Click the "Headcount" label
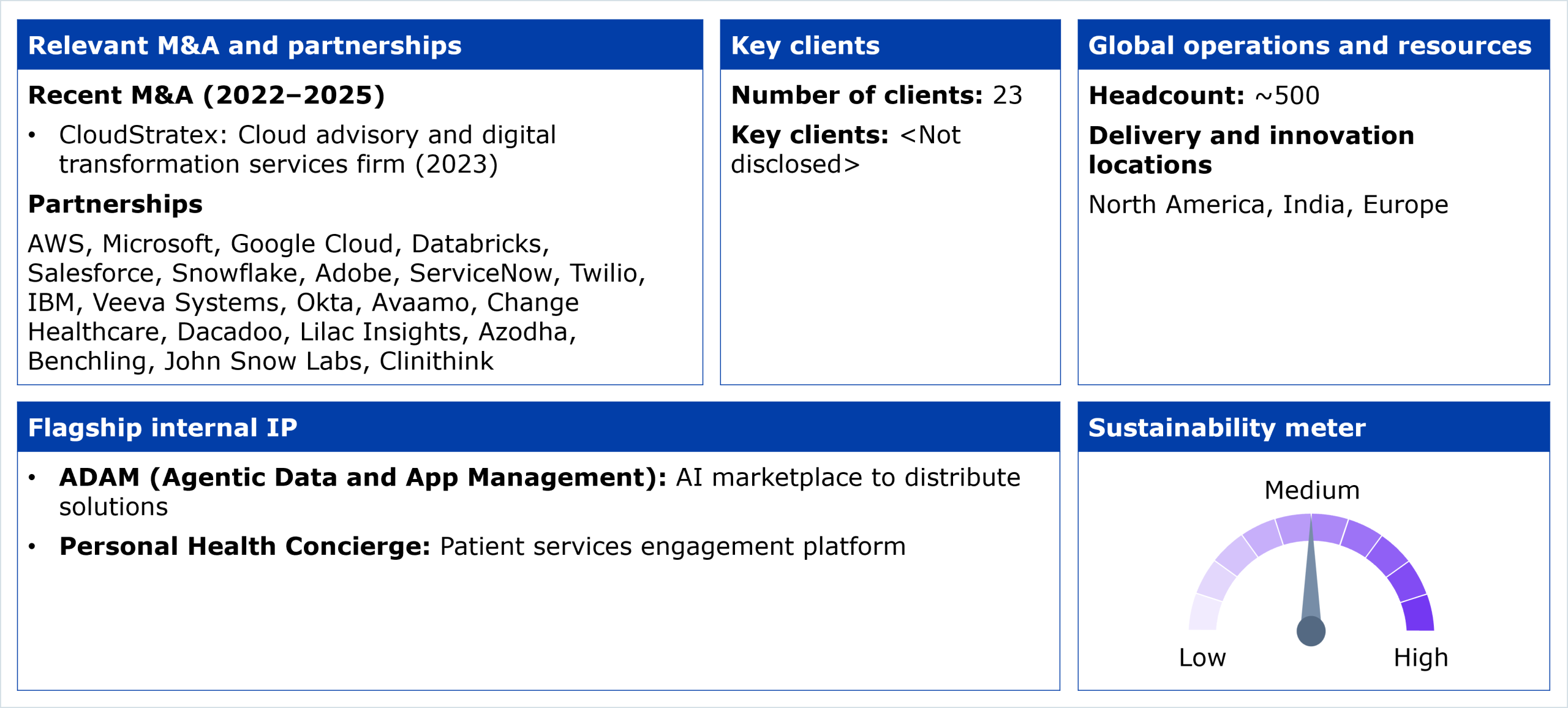 1166,96
